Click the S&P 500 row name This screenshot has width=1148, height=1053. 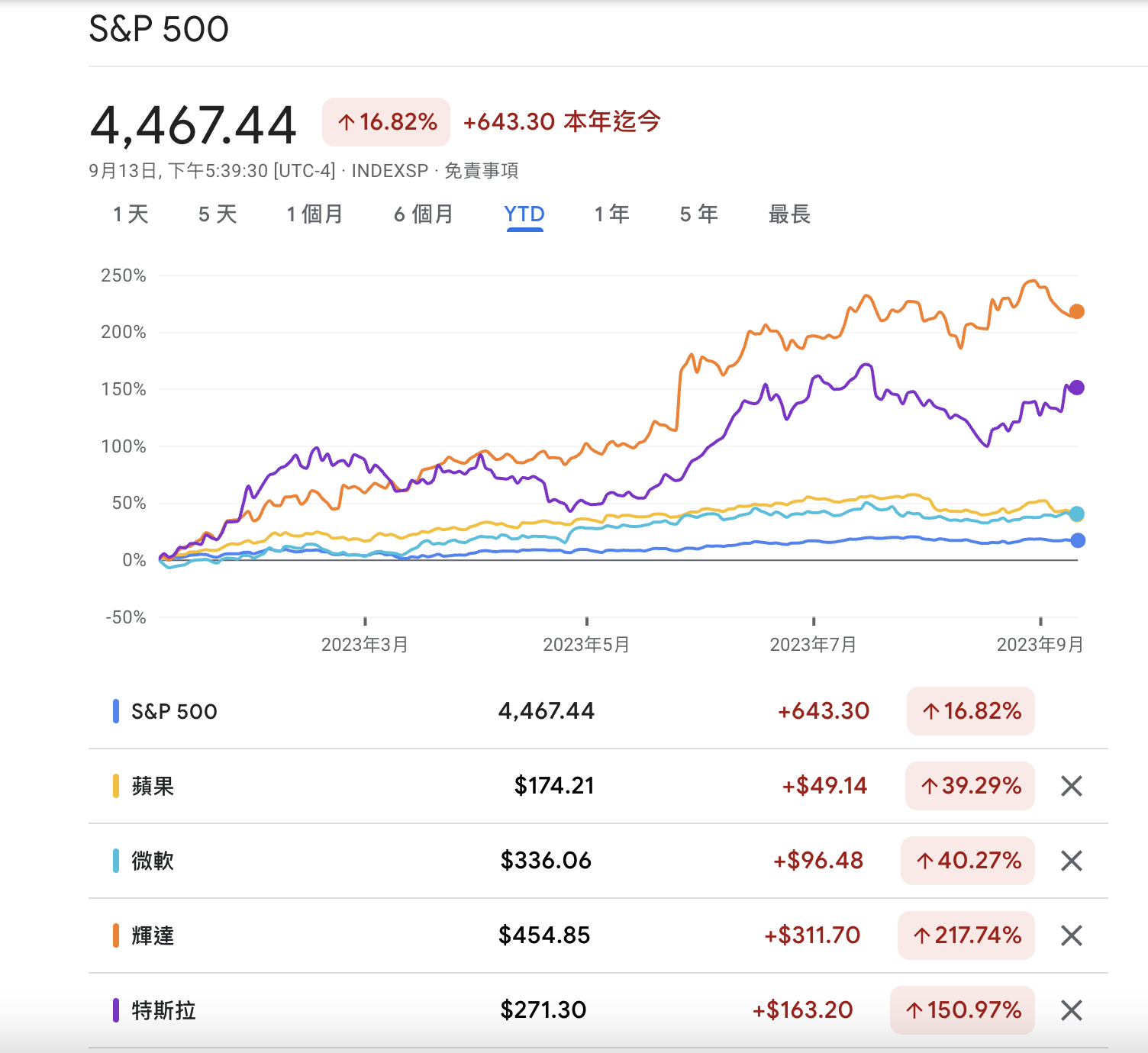(174, 712)
